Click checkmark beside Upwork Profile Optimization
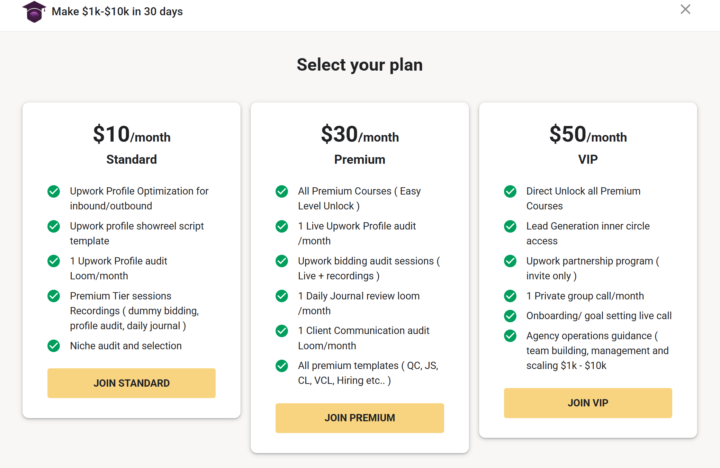720x468 pixels. (x=54, y=191)
